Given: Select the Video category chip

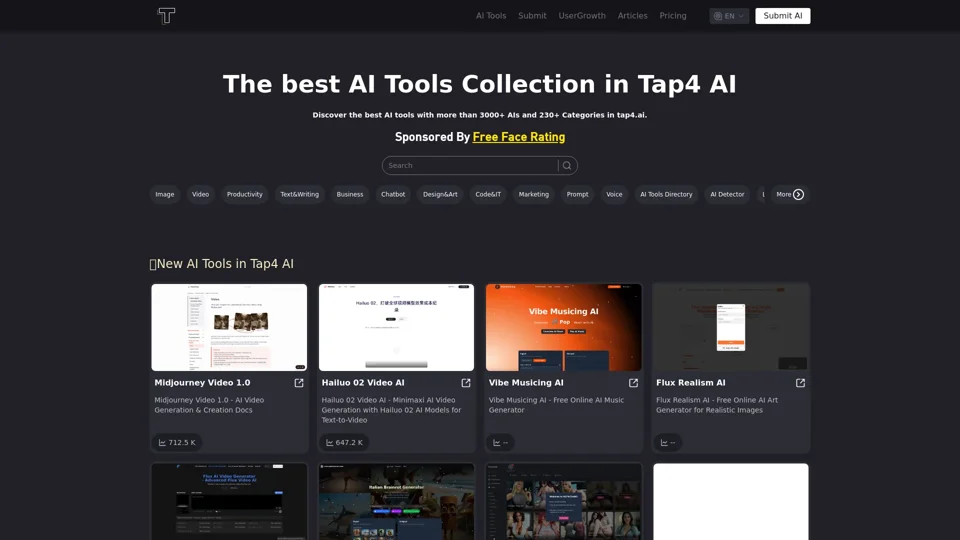Looking at the screenshot, I should (200, 195).
